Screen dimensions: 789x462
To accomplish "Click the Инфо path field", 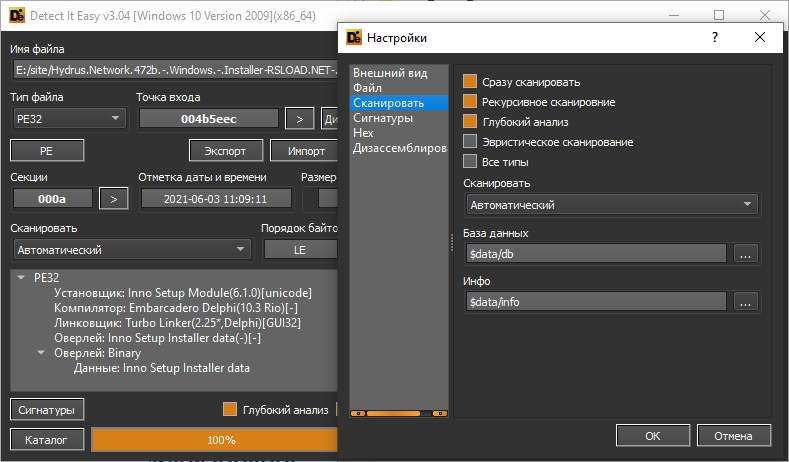I will pos(596,301).
